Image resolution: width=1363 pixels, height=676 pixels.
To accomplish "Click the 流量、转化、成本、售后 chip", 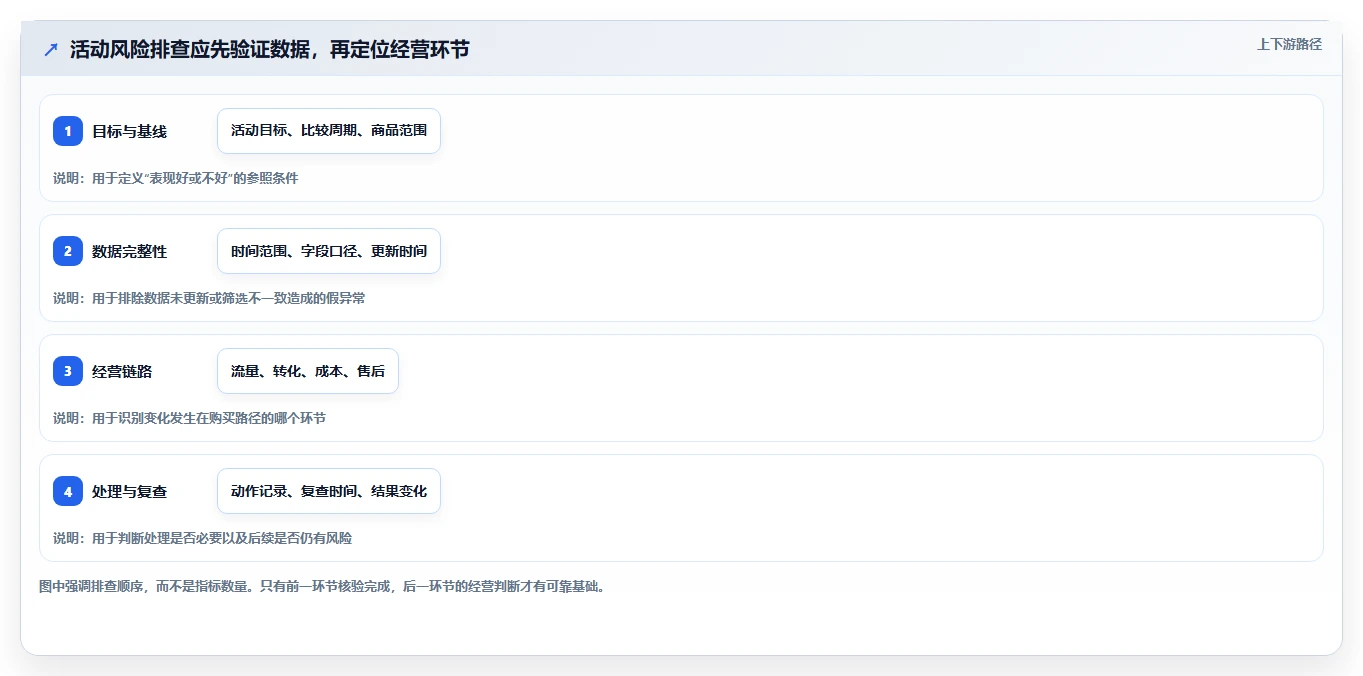I will point(308,371).
